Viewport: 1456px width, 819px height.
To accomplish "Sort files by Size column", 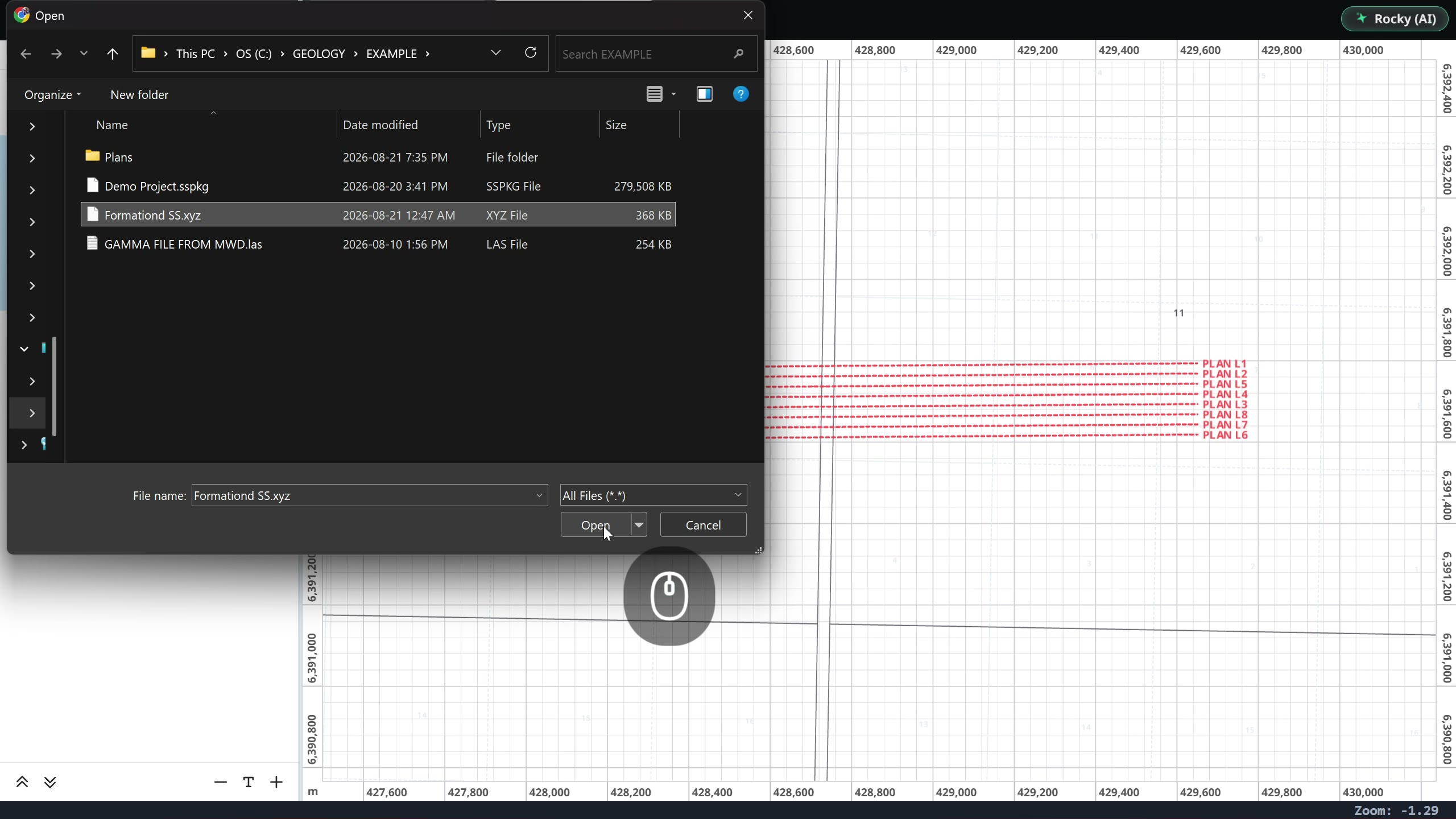I will coord(616,125).
